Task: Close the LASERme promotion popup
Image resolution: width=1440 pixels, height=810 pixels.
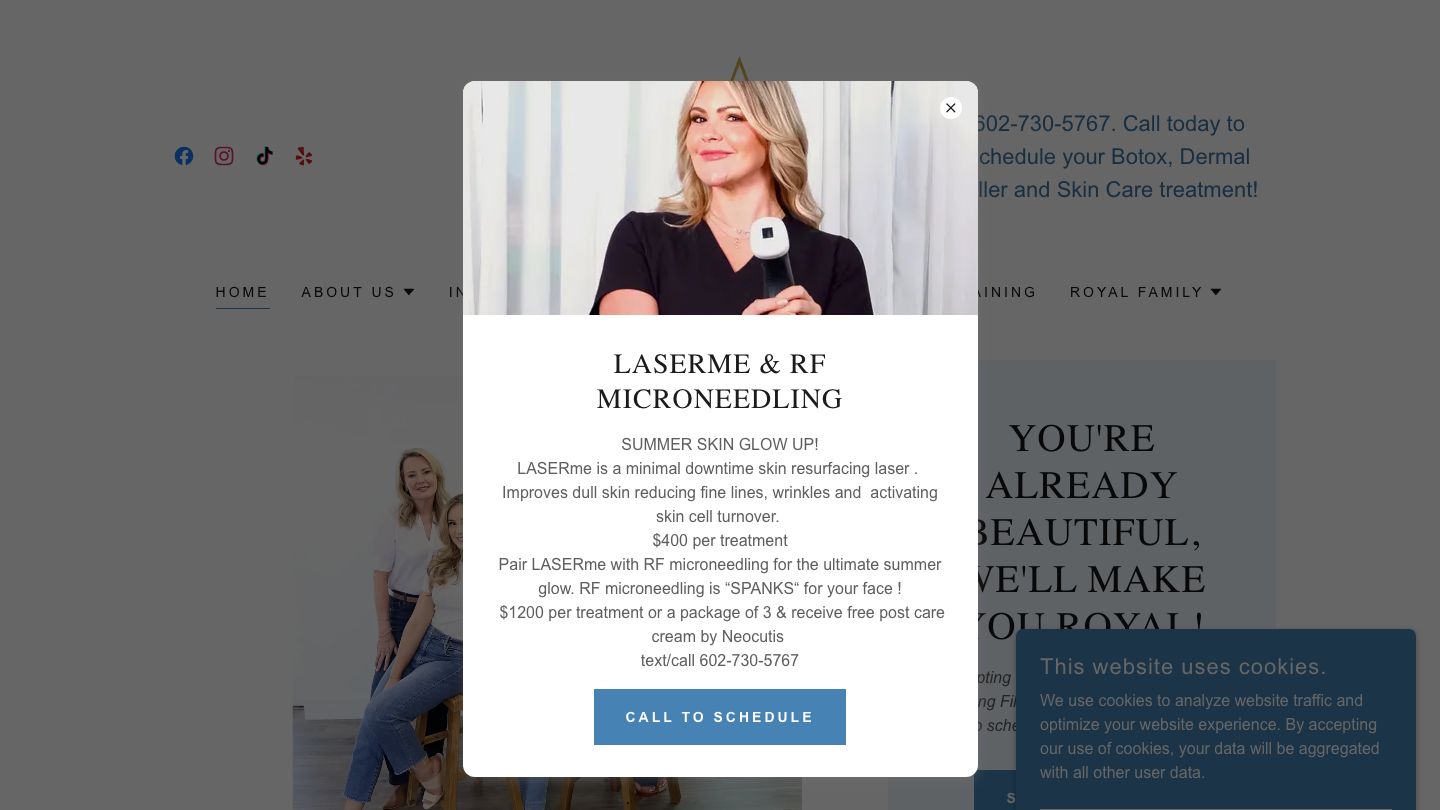Action: click(951, 108)
